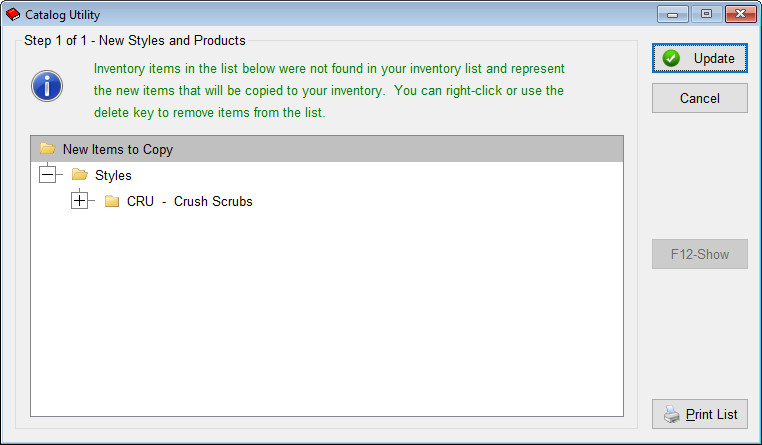This screenshot has width=762, height=445.
Task: Click the green instruction text paragraph
Action: (x=329, y=90)
